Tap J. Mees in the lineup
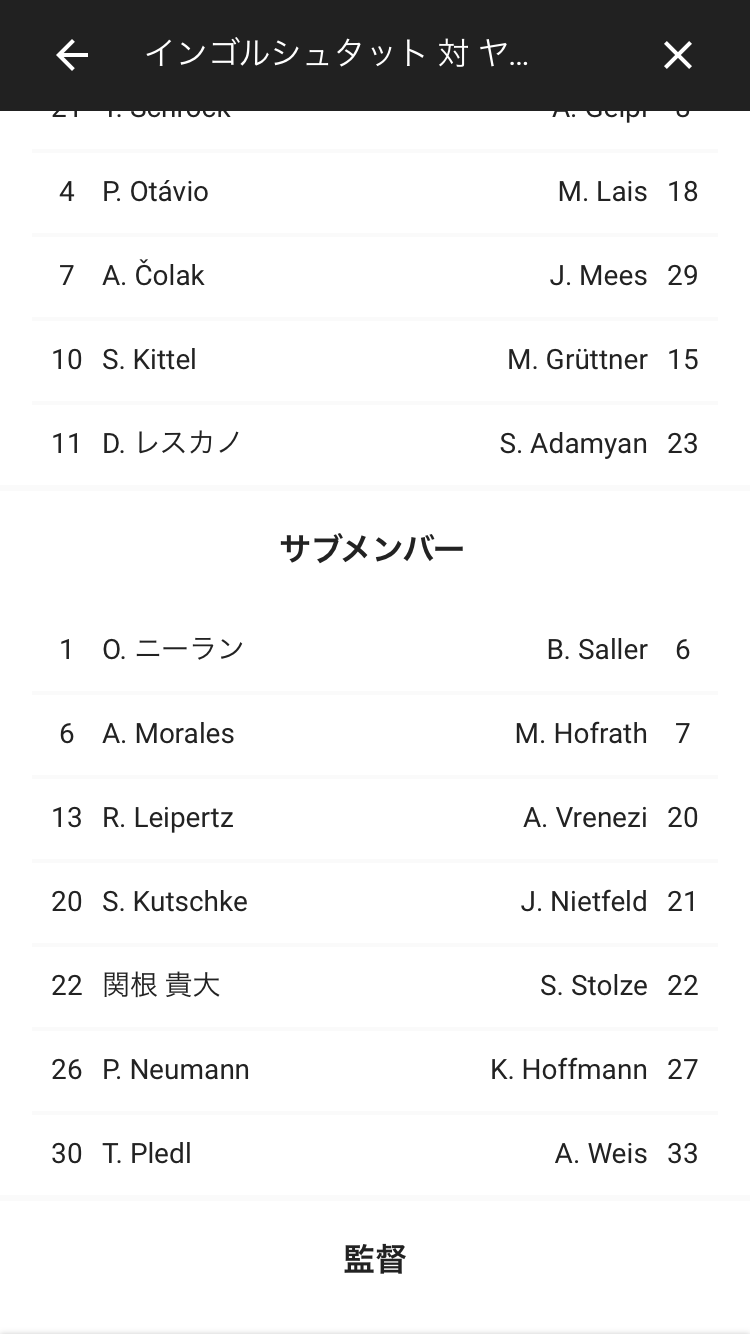Viewport: 750px width, 1334px height. click(598, 276)
